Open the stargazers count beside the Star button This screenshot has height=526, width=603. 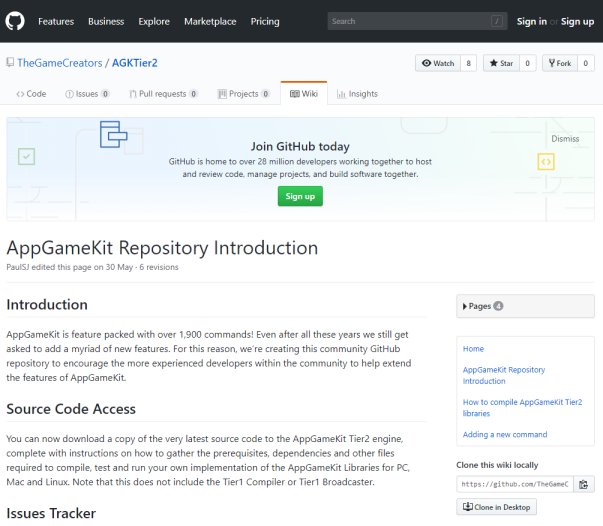528,63
